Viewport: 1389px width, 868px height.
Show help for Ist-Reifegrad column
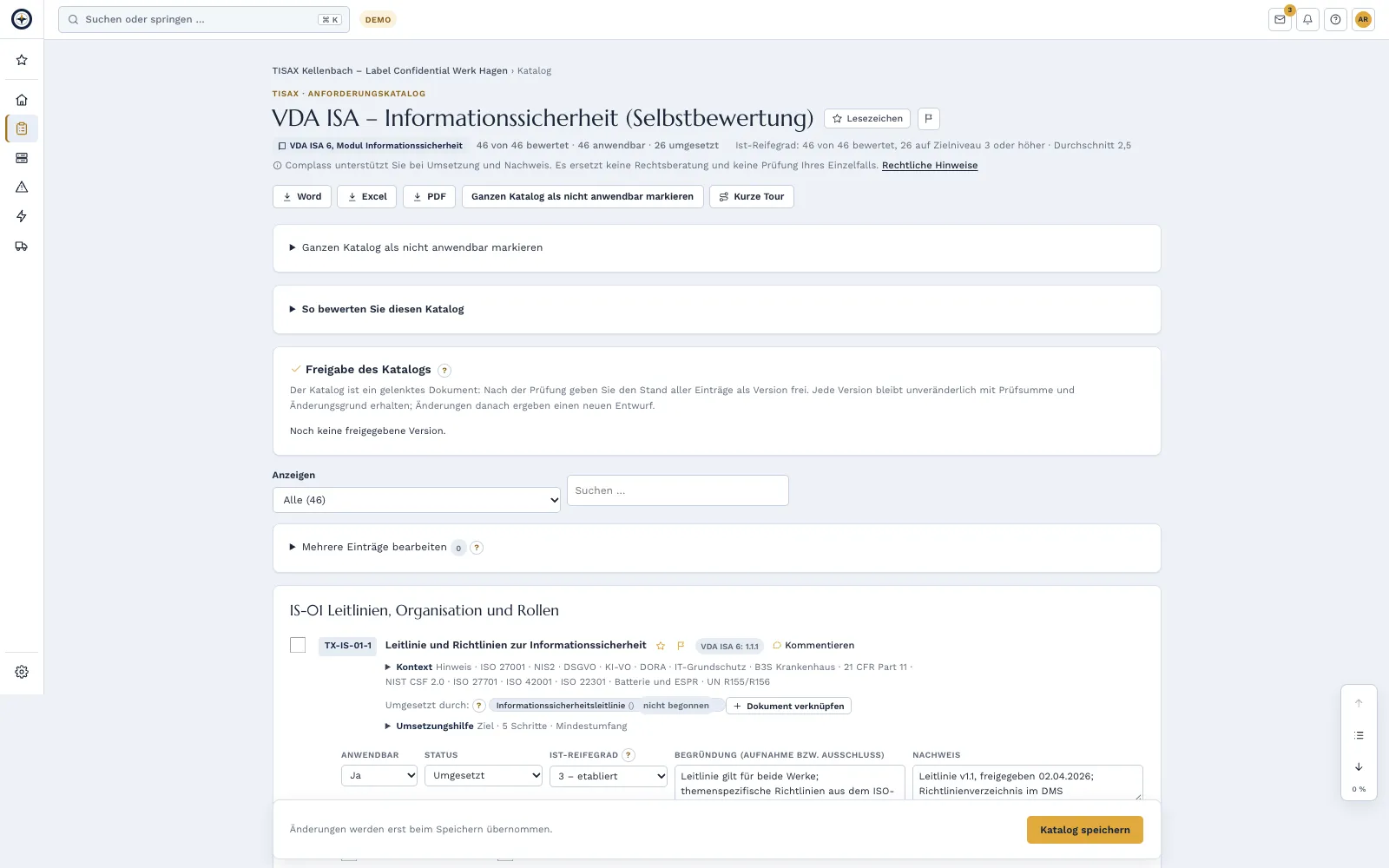click(x=629, y=755)
